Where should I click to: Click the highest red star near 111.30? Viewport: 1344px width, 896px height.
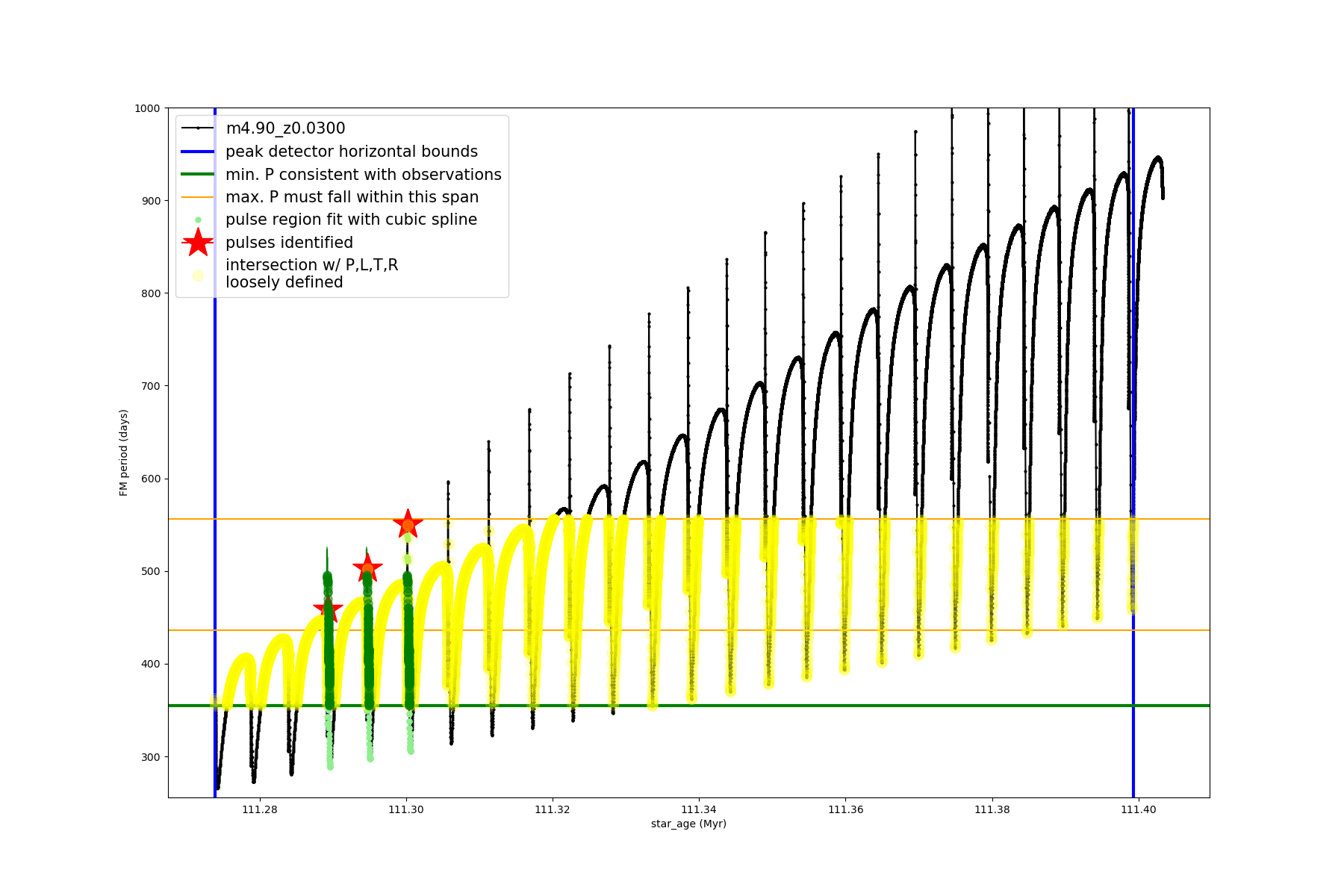408,524
